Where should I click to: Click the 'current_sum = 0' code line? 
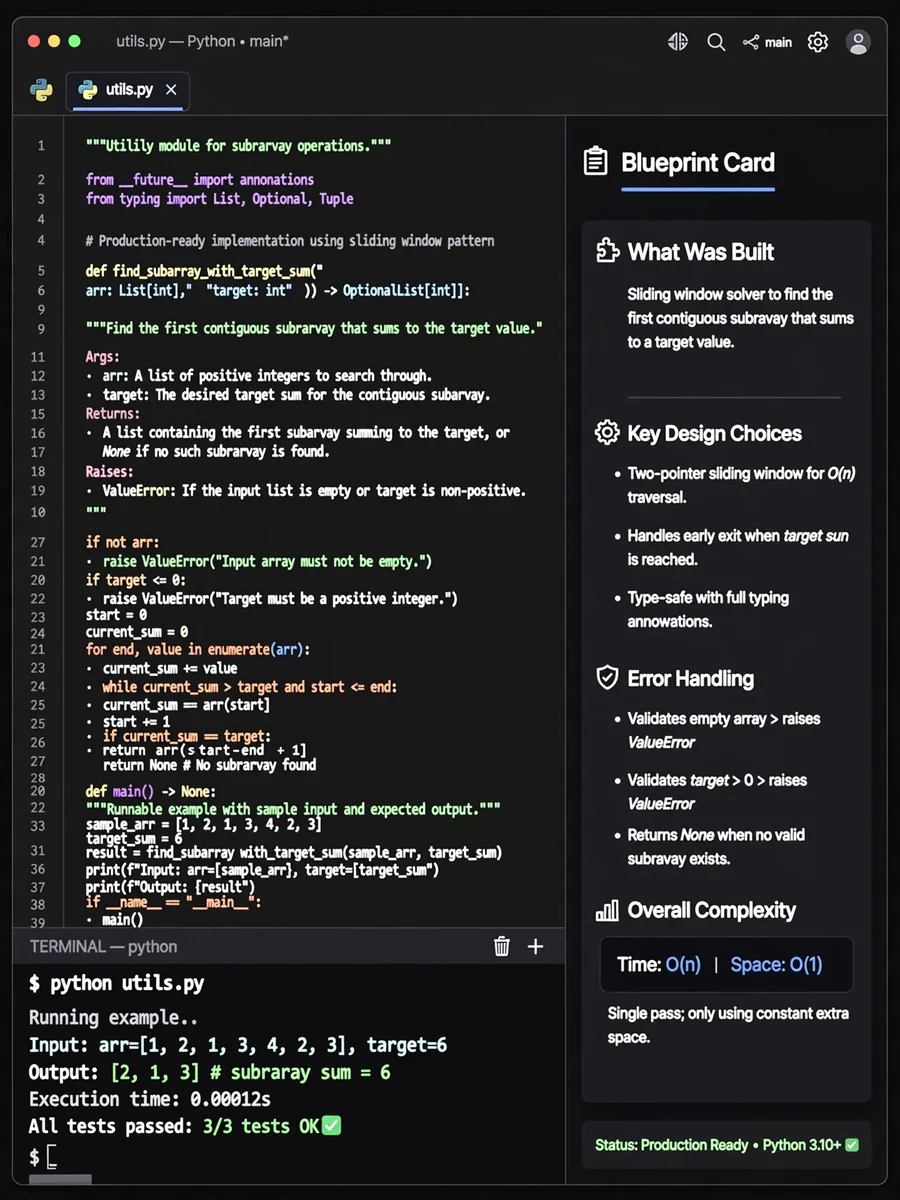click(137, 632)
